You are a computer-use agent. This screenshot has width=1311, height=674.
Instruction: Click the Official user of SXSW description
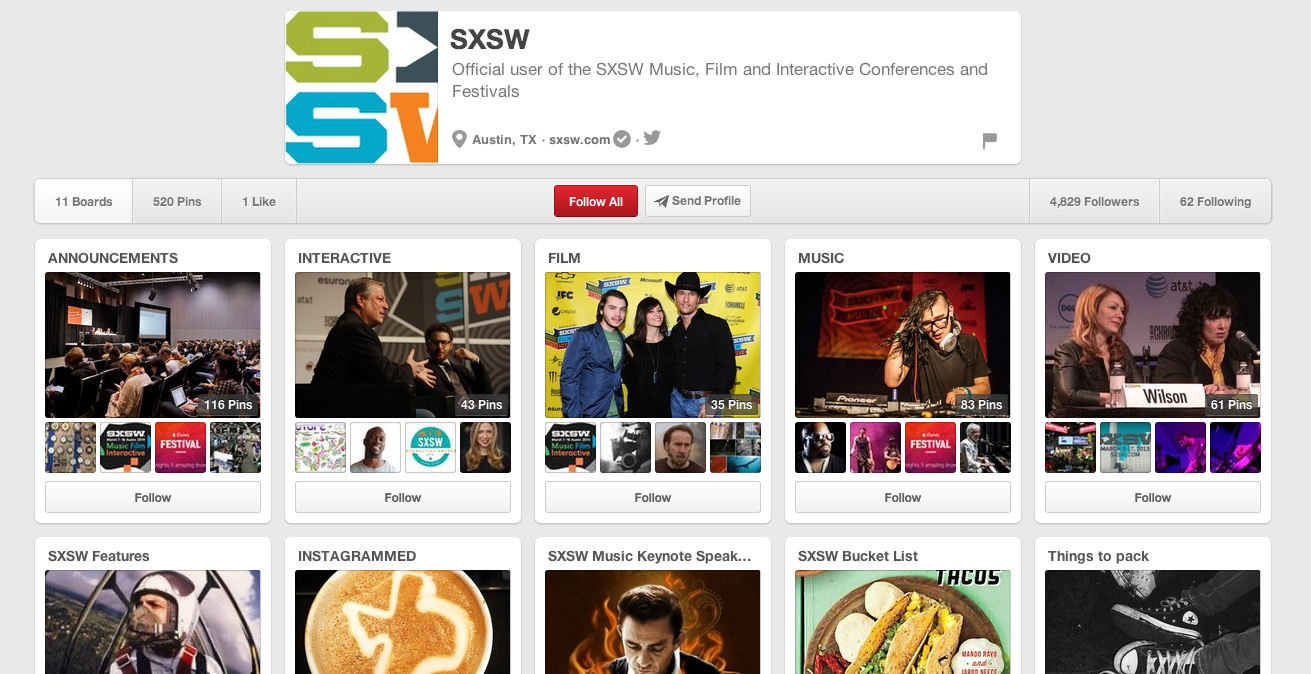(720, 80)
